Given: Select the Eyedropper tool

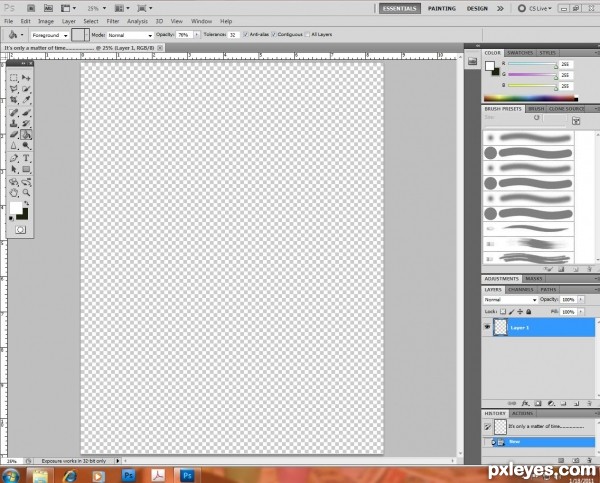Looking at the screenshot, I should pyautogui.click(x=26, y=100).
